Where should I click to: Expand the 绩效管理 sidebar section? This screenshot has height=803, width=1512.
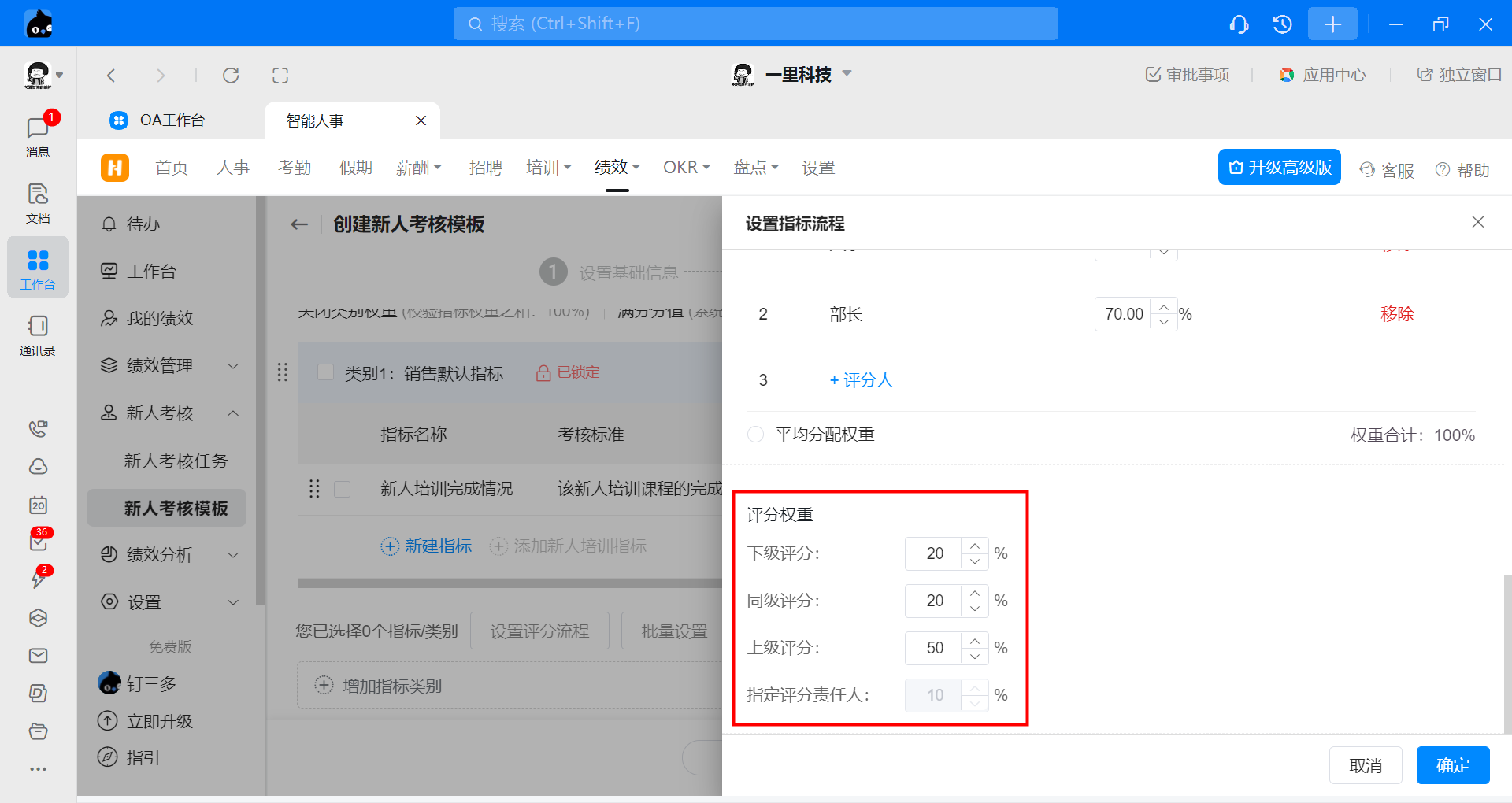coord(233,366)
